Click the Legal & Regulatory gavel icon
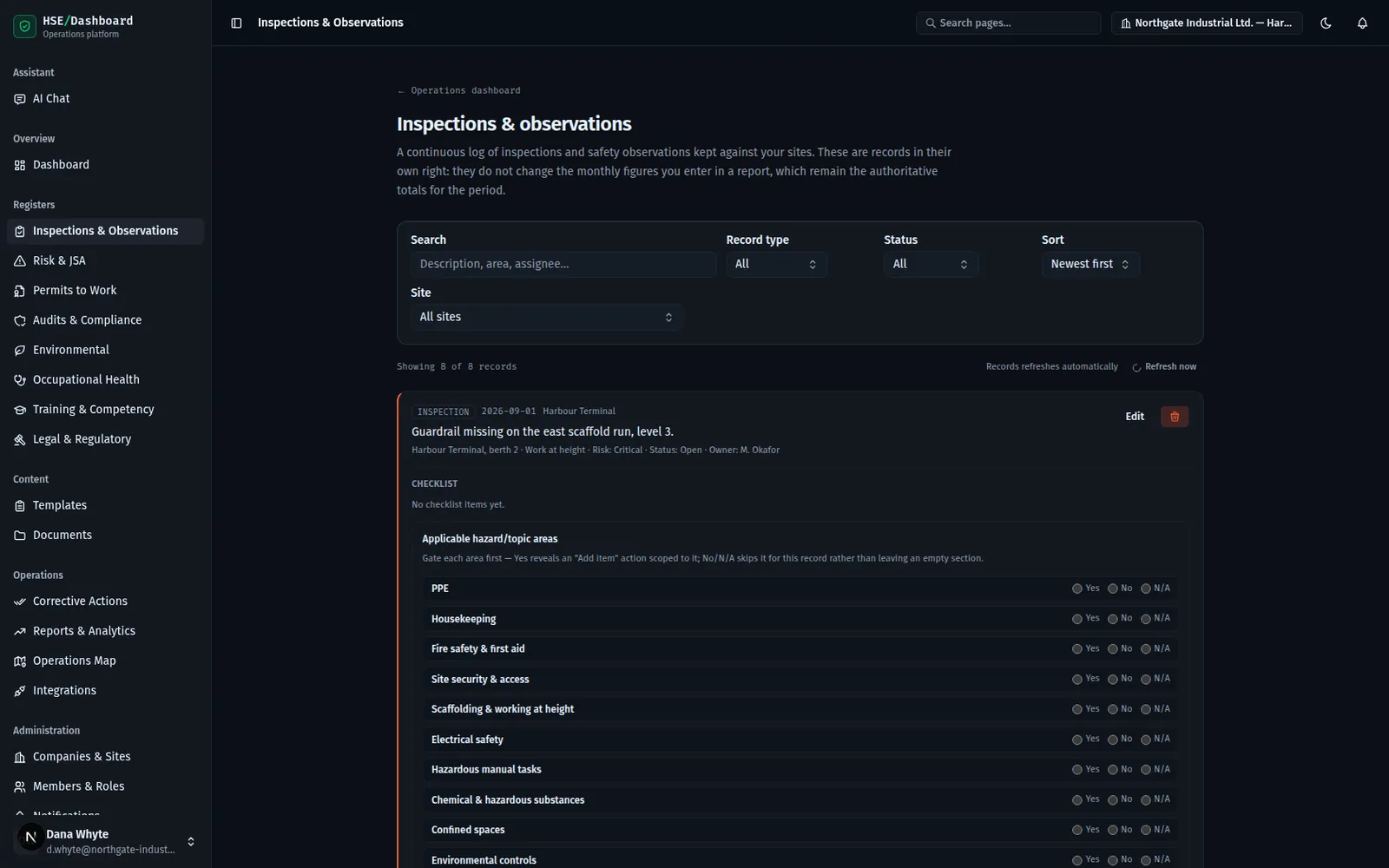The height and width of the screenshot is (868, 1389). (20, 439)
